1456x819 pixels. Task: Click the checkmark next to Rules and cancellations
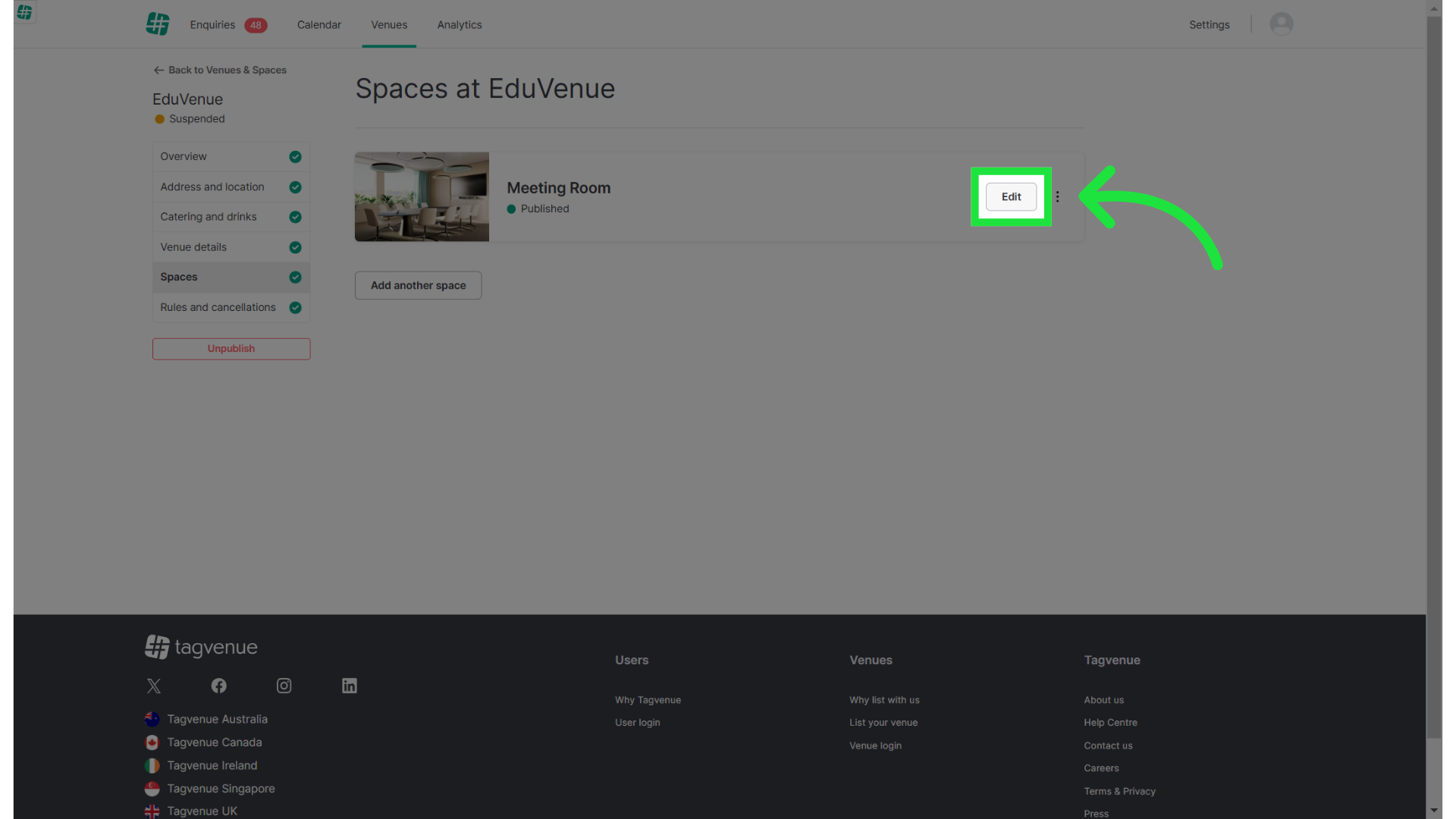(296, 308)
